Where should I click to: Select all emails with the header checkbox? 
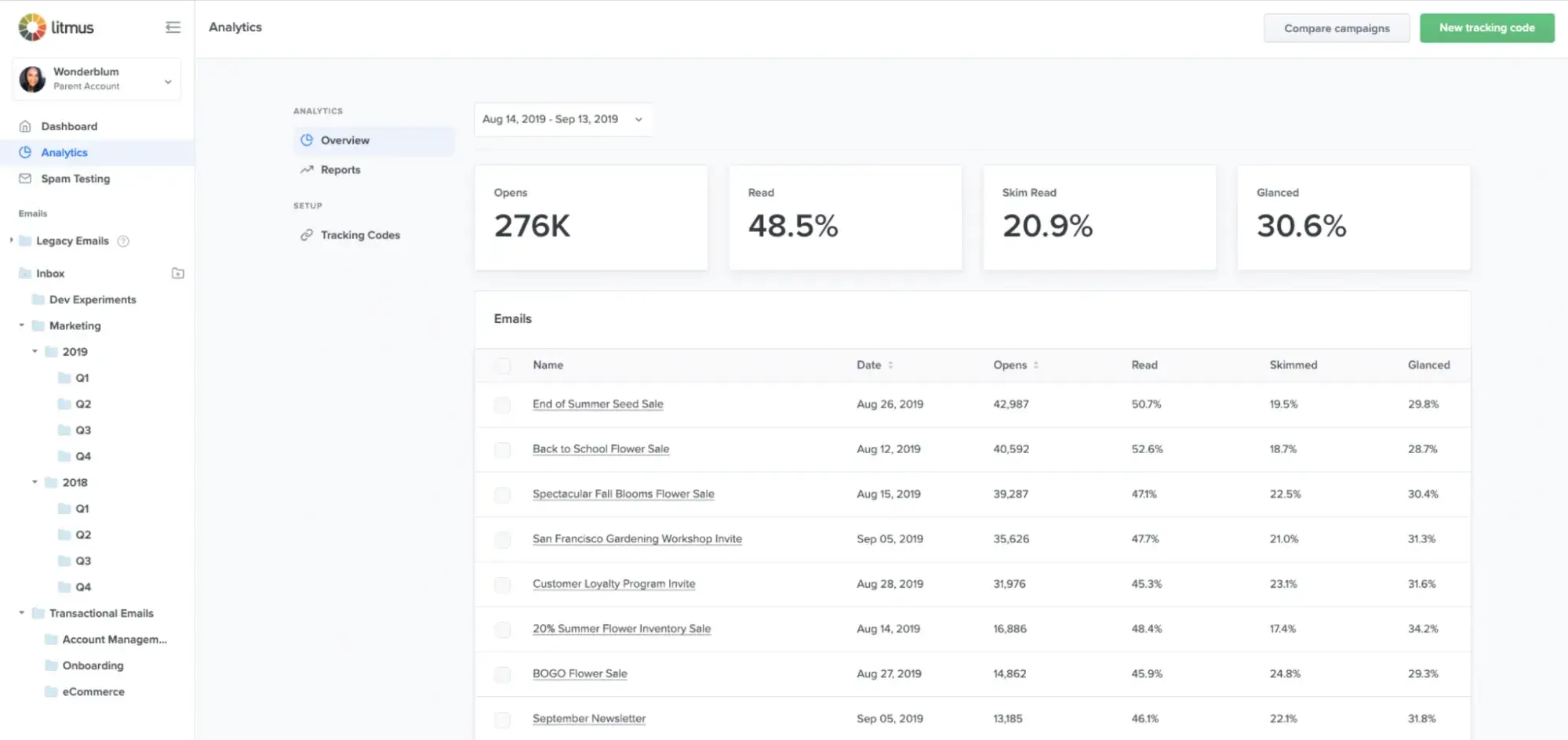pyautogui.click(x=502, y=365)
